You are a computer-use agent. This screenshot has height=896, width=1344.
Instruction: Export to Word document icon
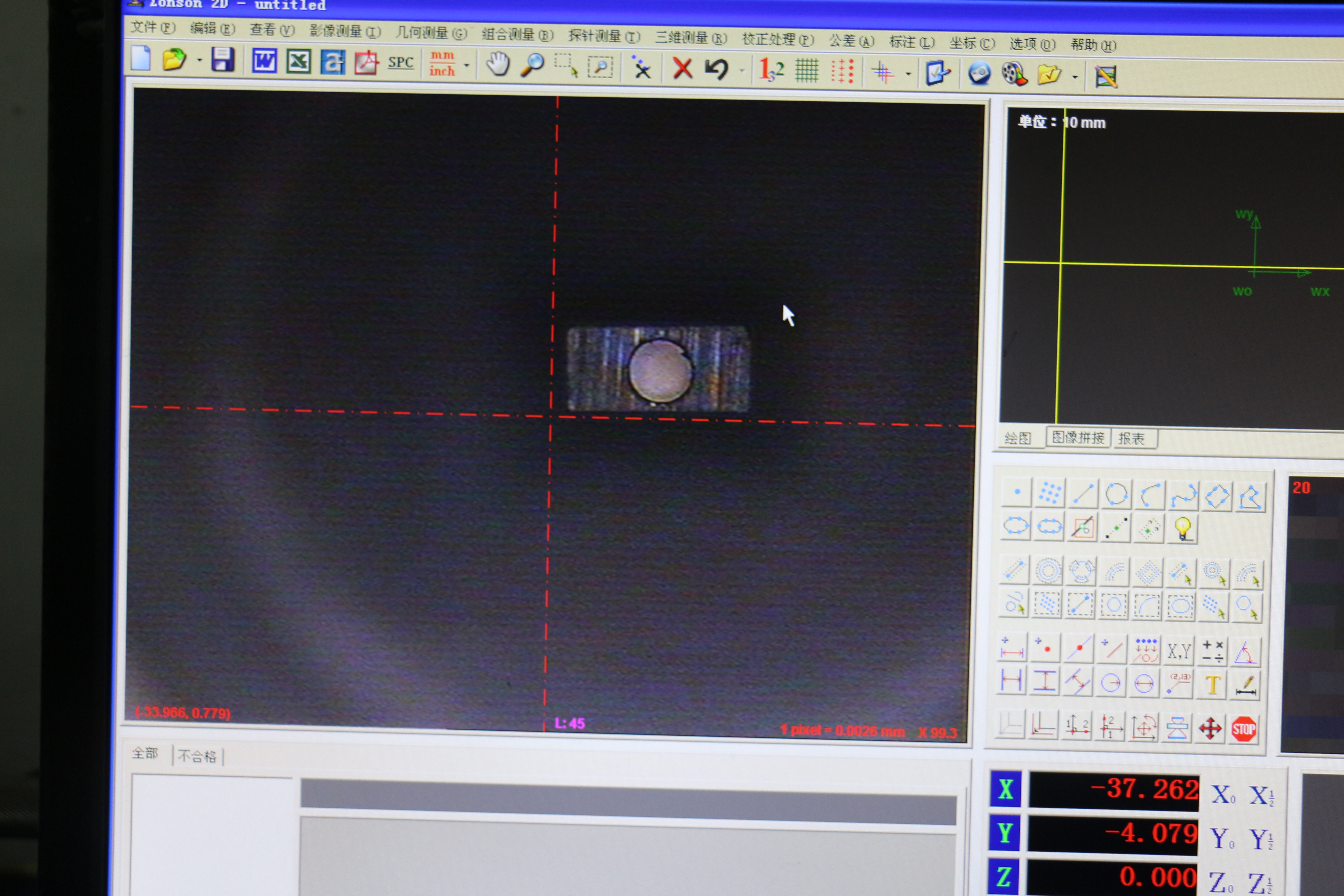pyautogui.click(x=264, y=61)
